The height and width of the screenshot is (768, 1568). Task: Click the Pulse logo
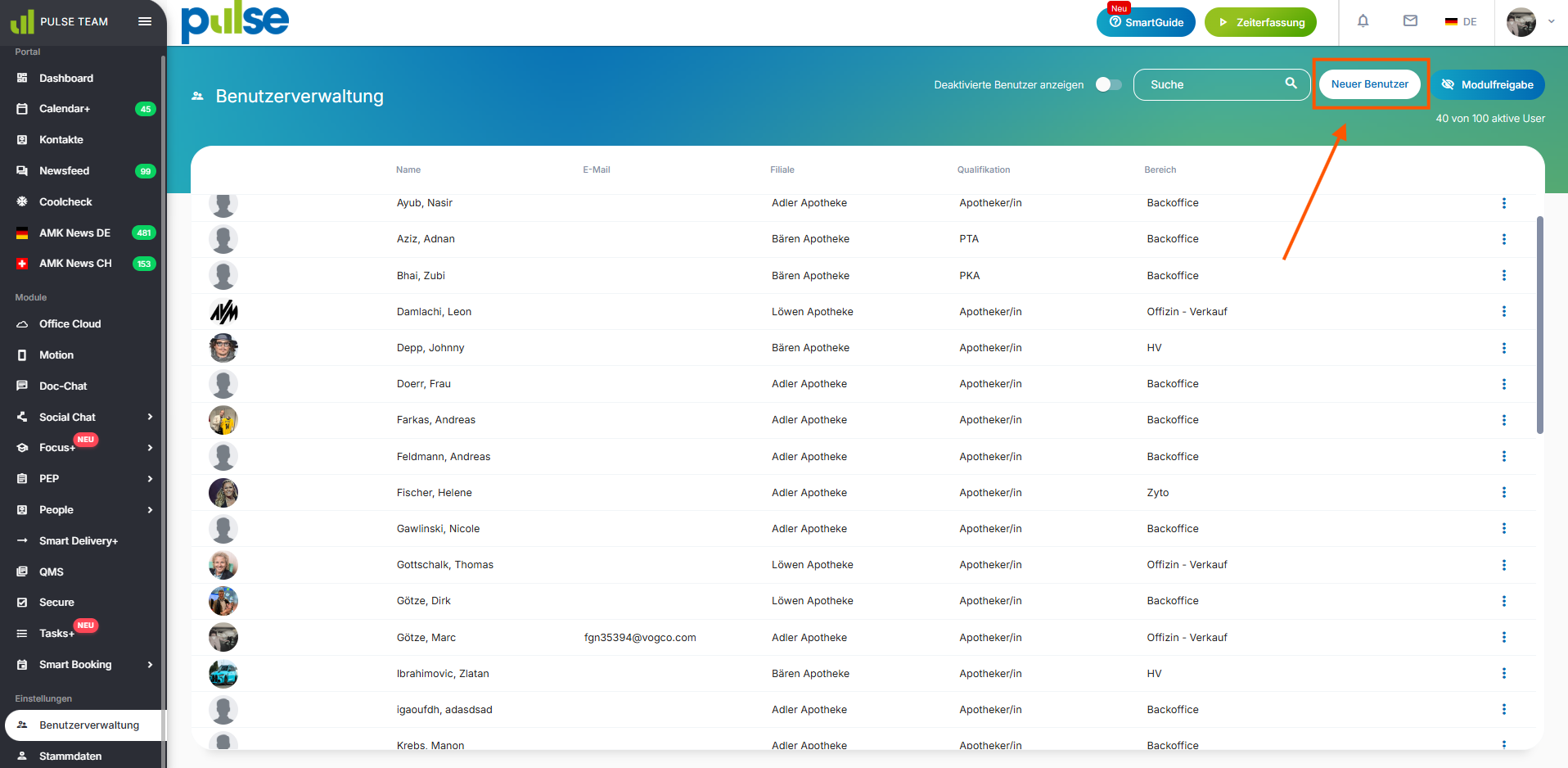(x=235, y=22)
